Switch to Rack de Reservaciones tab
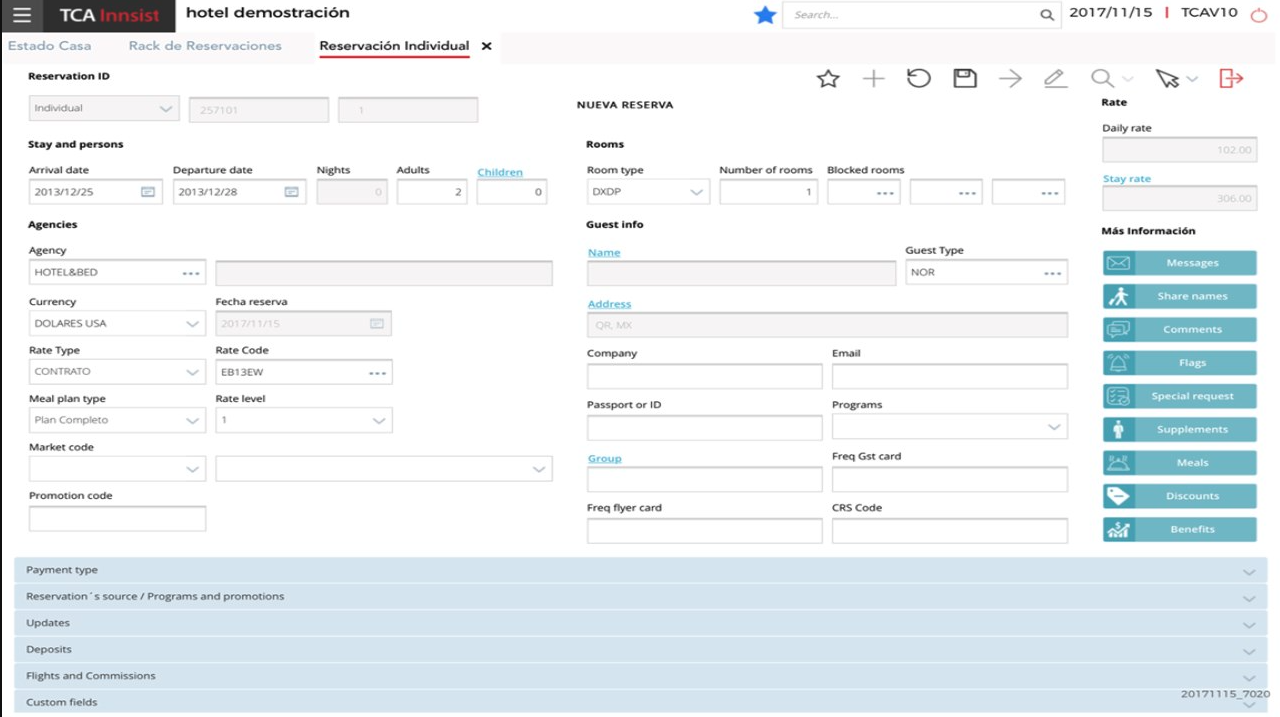The height and width of the screenshot is (717, 1280). pos(205,46)
